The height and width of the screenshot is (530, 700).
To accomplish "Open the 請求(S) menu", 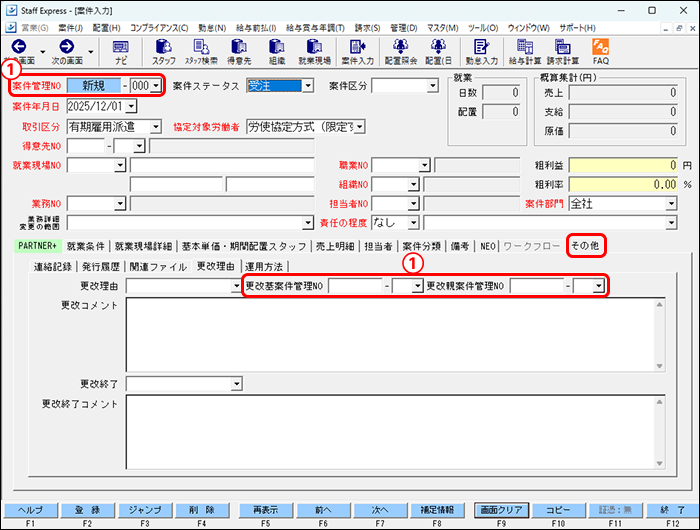I will coord(367,28).
